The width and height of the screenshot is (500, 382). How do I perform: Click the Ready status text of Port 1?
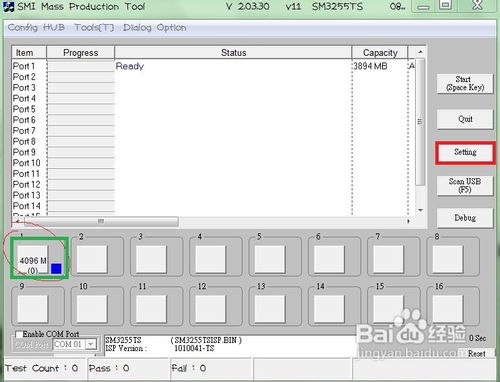tap(130, 66)
